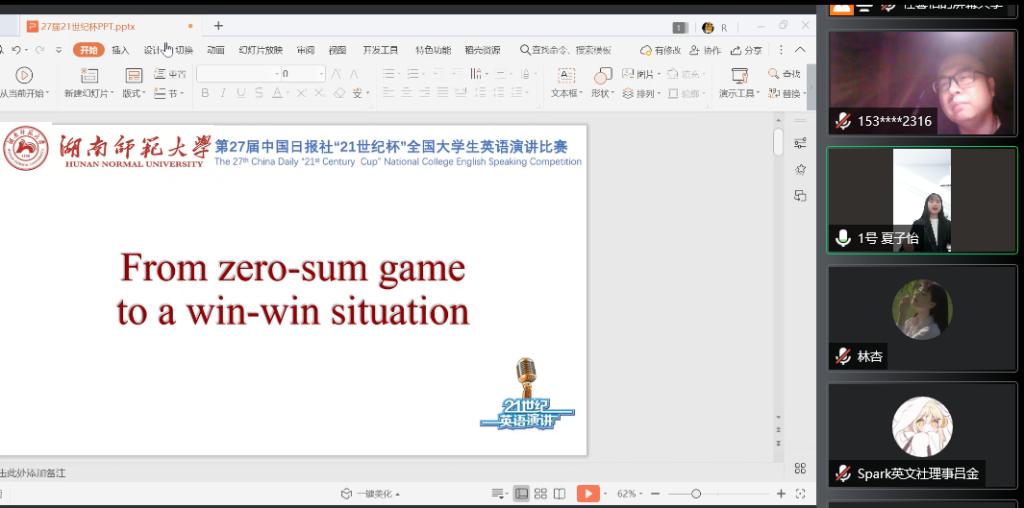Click the New Slide (新建幻灯片) icon
This screenshot has height=508, width=1024.
(x=89, y=75)
